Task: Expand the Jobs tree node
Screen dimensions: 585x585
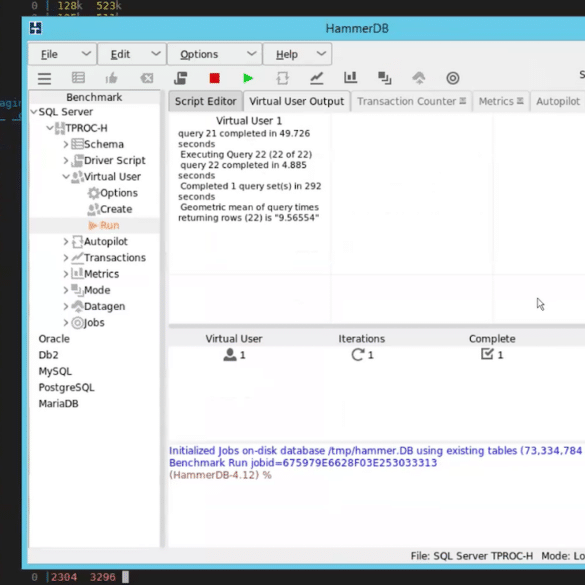Action: click(x=66, y=322)
